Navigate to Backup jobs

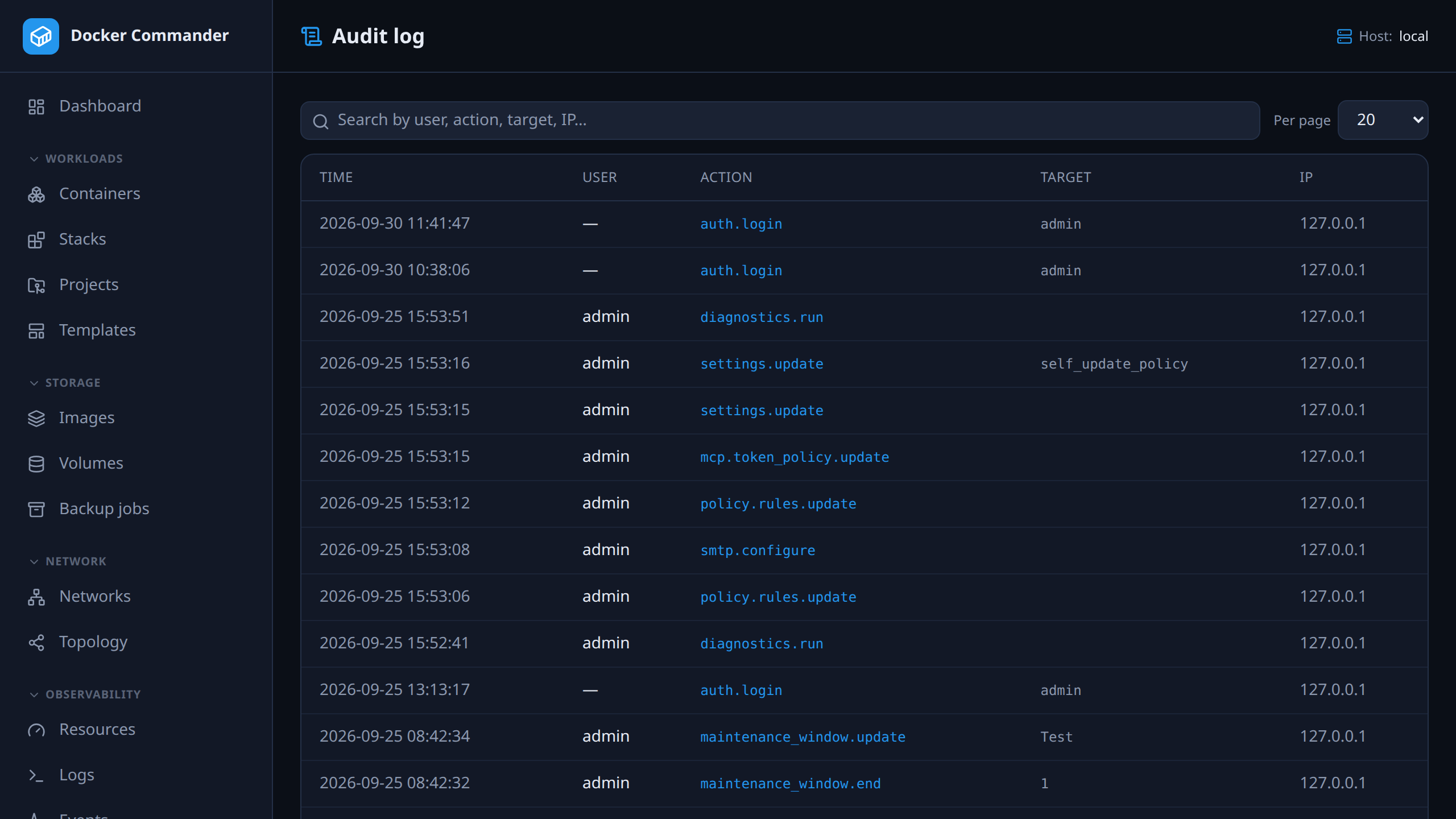104,509
